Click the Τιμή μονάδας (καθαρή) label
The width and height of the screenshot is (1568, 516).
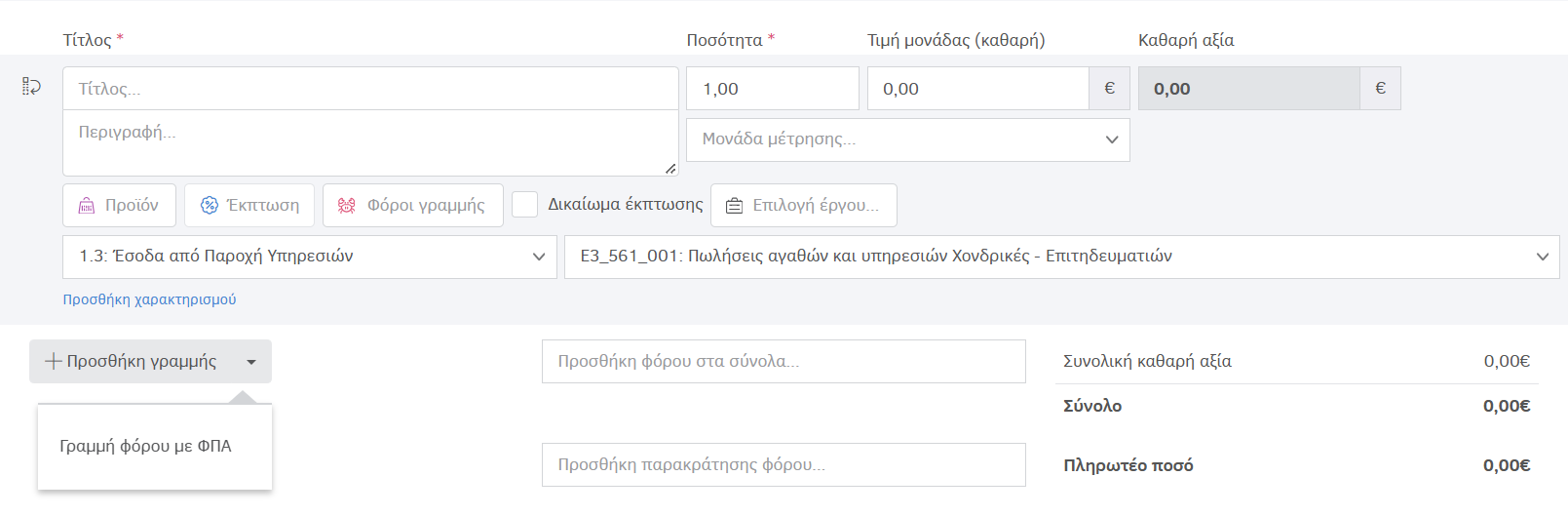click(x=956, y=40)
